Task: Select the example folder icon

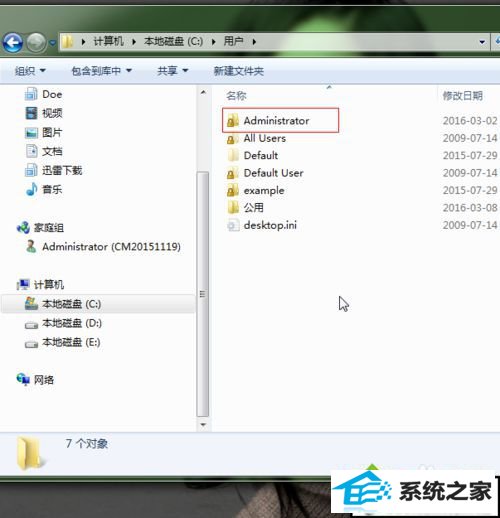Action: [233, 190]
